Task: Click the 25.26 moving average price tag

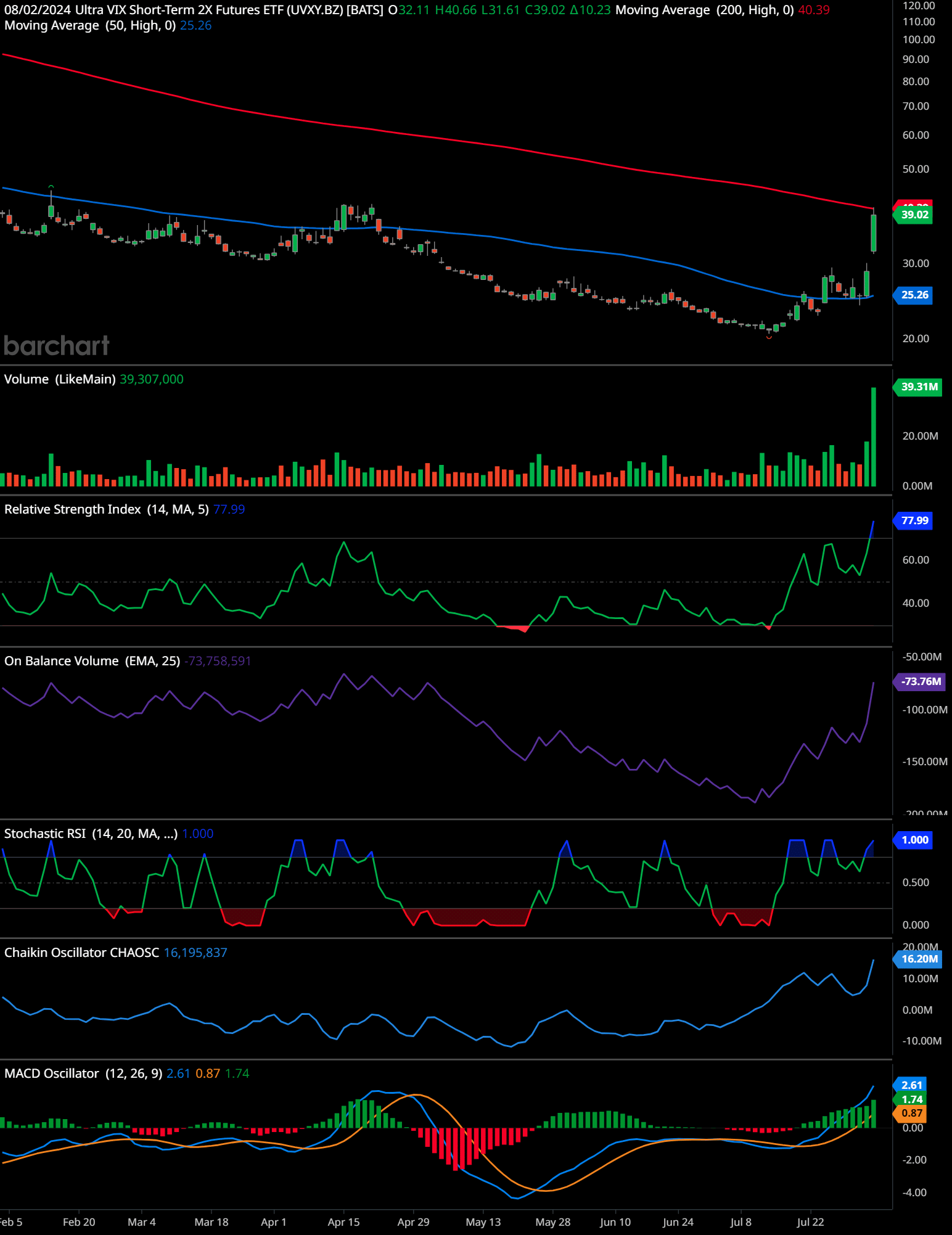Action: pos(914,295)
